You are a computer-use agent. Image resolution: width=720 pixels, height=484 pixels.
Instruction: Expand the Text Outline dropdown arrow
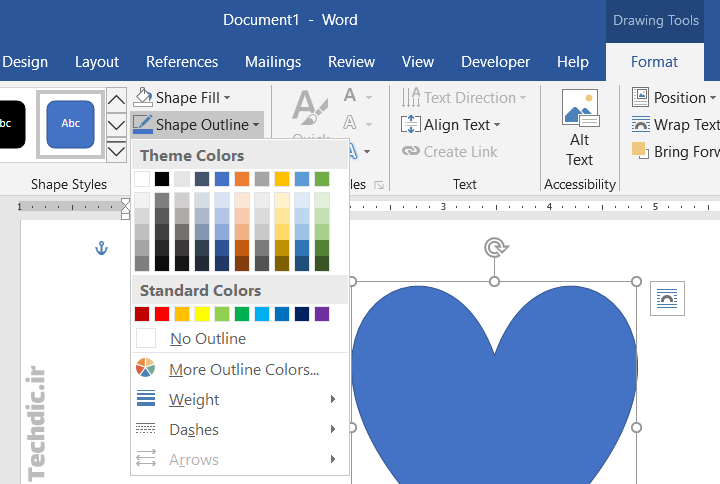(369, 124)
